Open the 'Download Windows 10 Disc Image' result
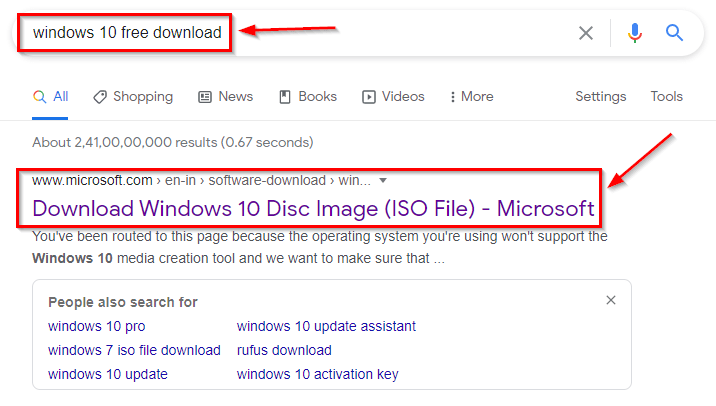Screen dimensions: 716x406 click(x=313, y=209)
